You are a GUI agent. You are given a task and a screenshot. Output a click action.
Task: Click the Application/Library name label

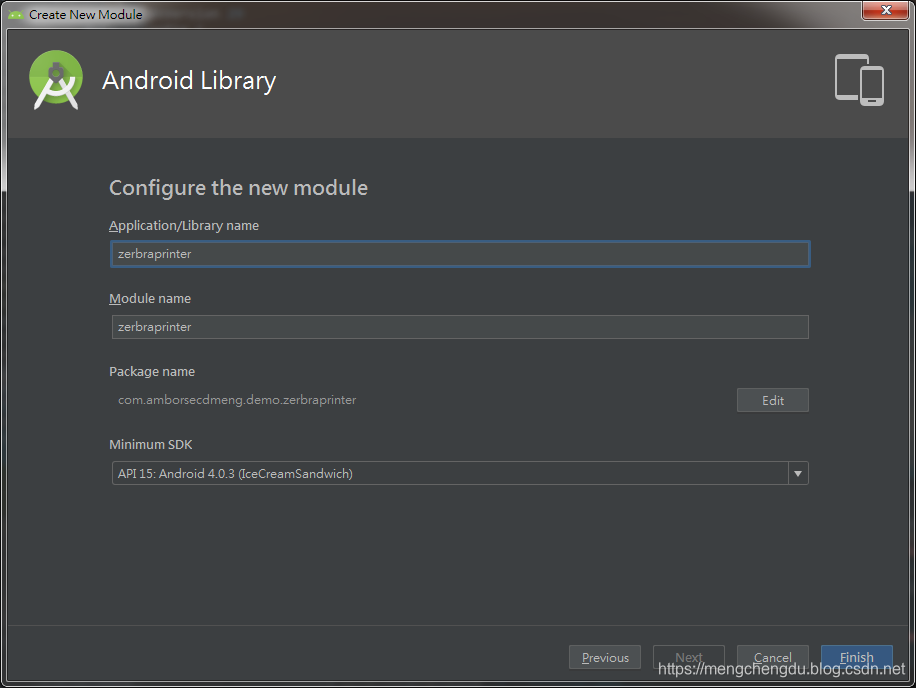point(184,225)
